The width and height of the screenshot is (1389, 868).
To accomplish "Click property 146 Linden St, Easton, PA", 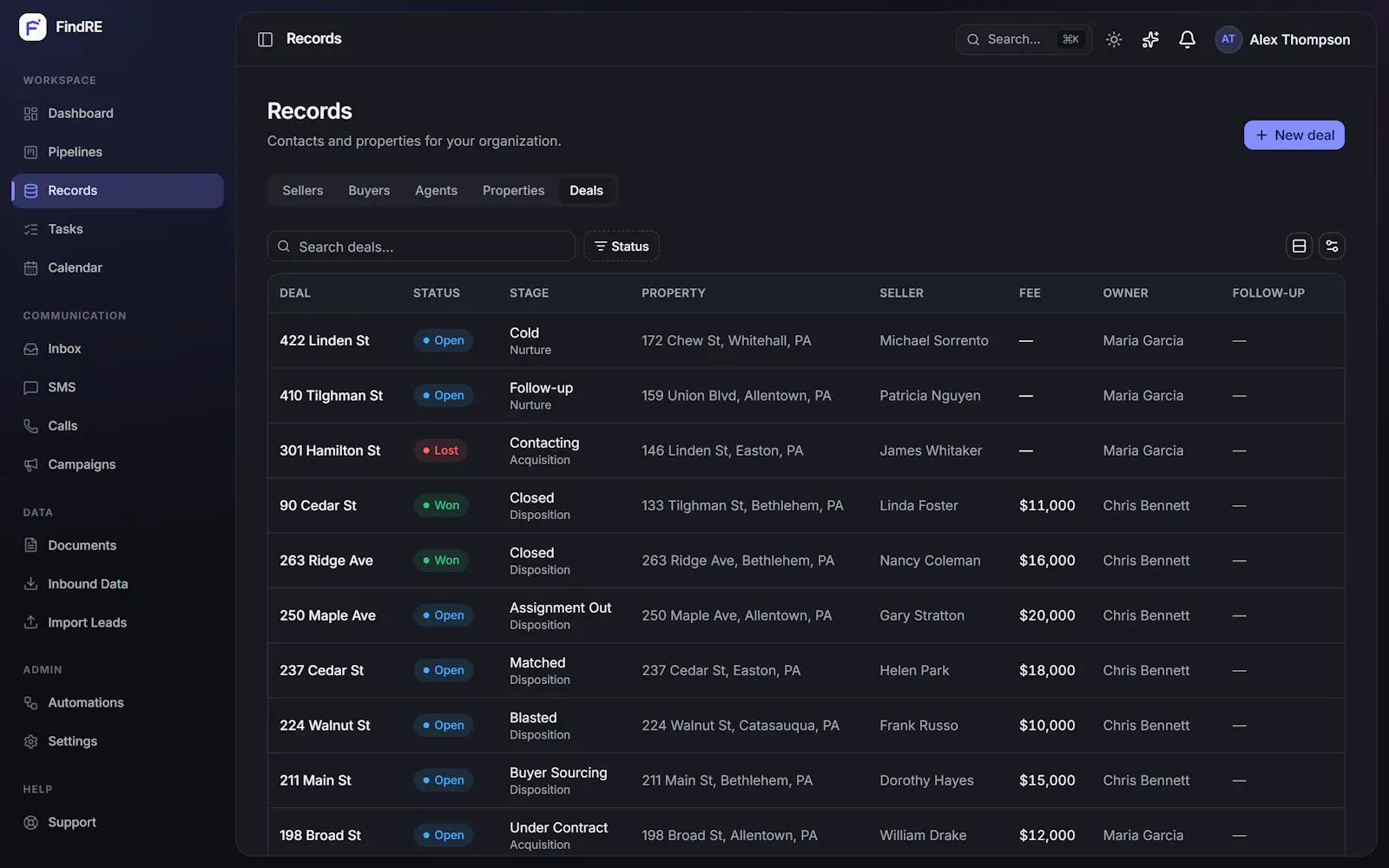I will point(722,450).
